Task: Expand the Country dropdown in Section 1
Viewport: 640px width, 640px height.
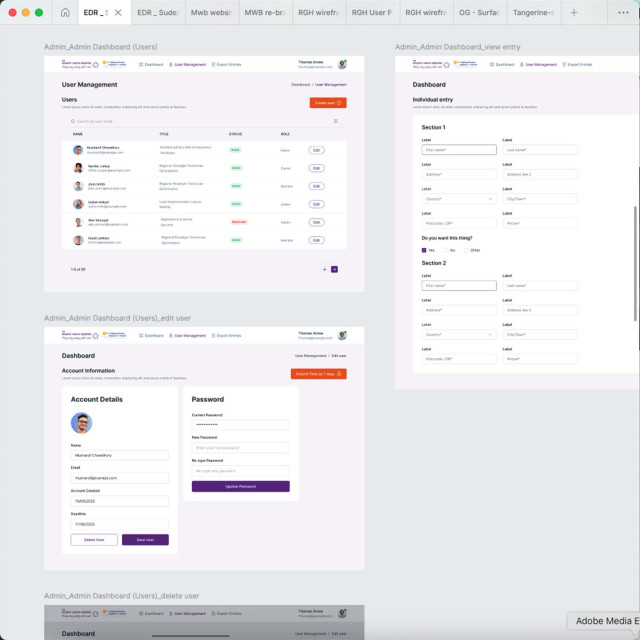Action: tap(459, 198)
